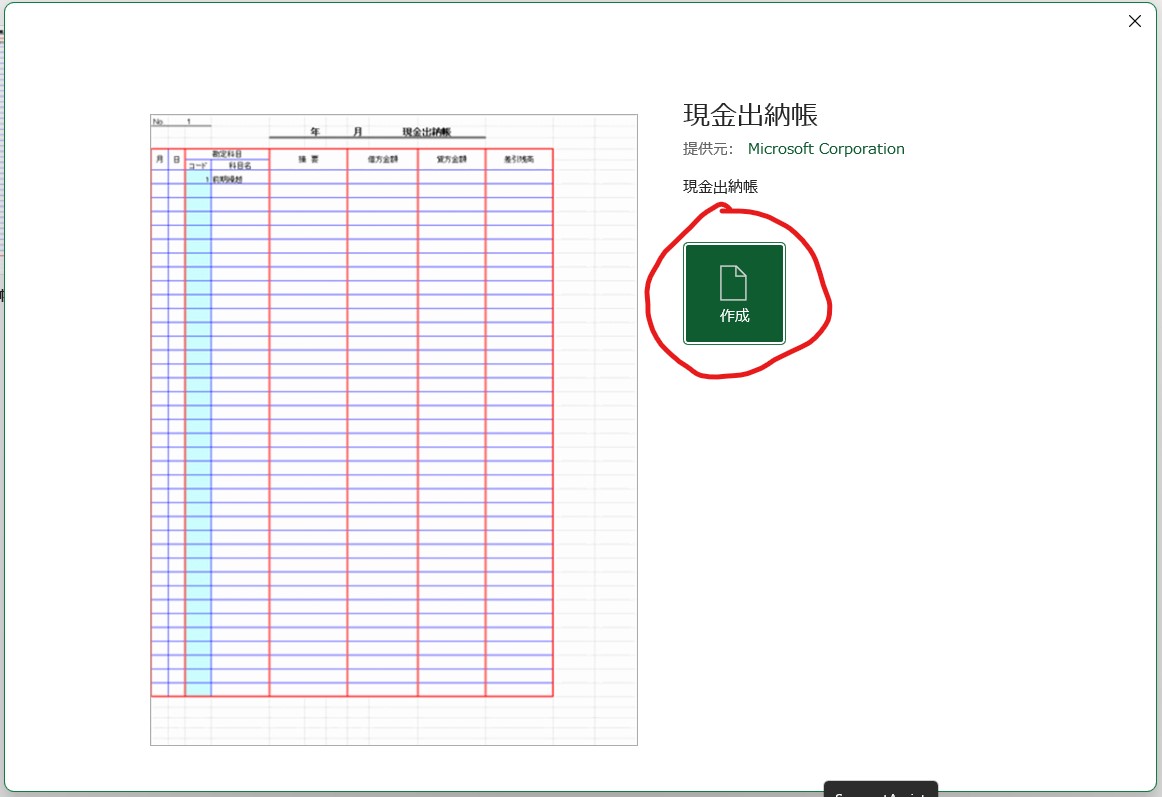Click the underlined 年 月 現金出納帳 preview title
Image resolution: width=1162 pixels, height=797 pixels.
tap(378, 132)
